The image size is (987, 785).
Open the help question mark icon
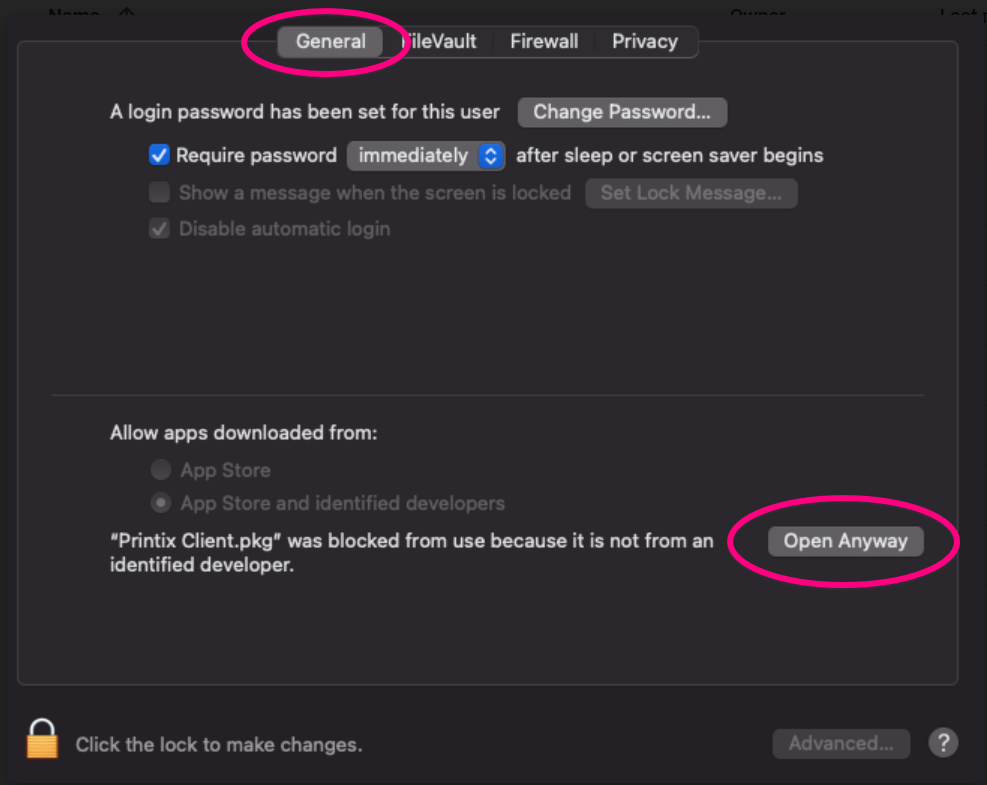tap(941, 743)
